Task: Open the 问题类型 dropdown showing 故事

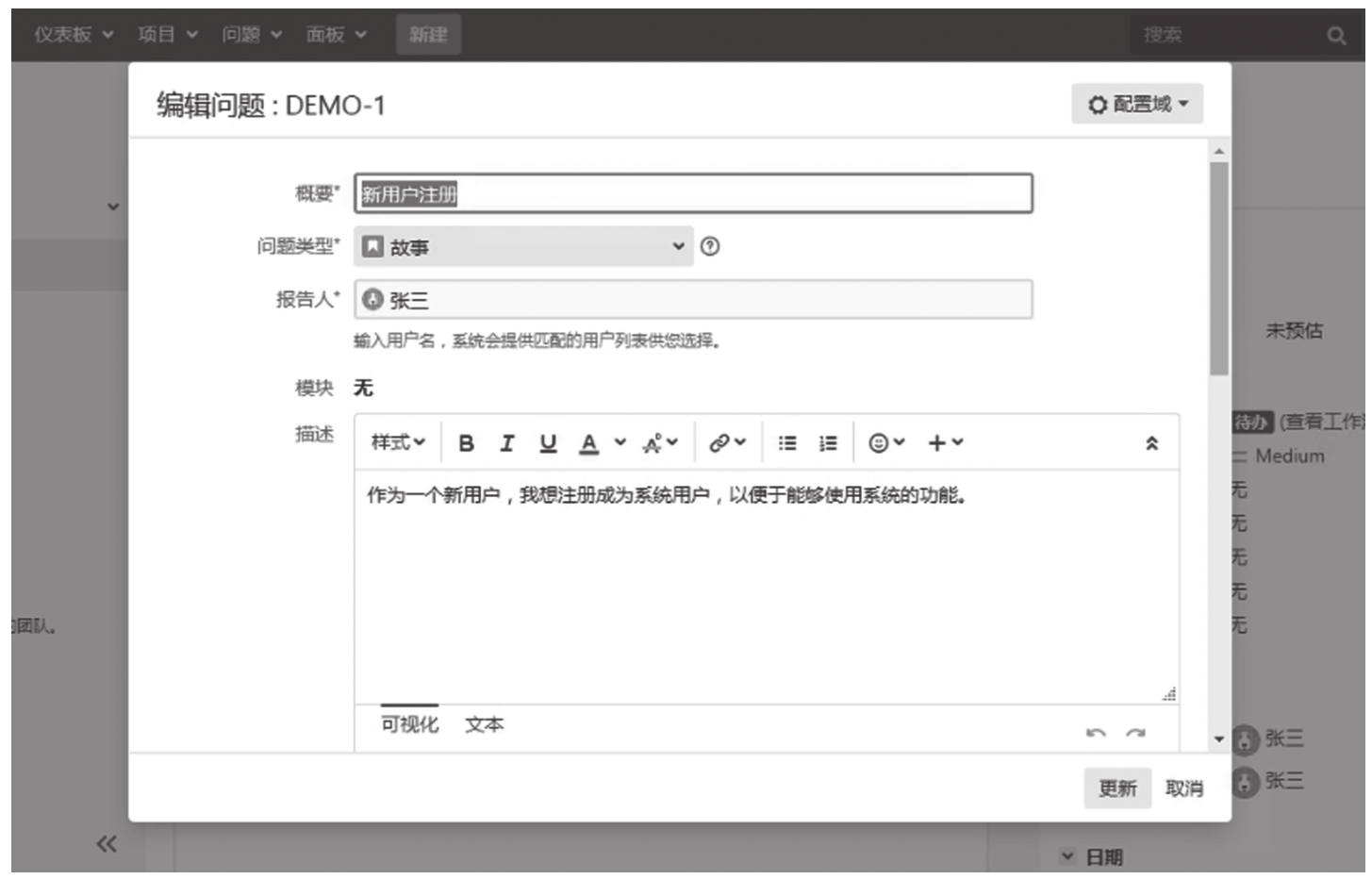Action: tap(523, 247)
